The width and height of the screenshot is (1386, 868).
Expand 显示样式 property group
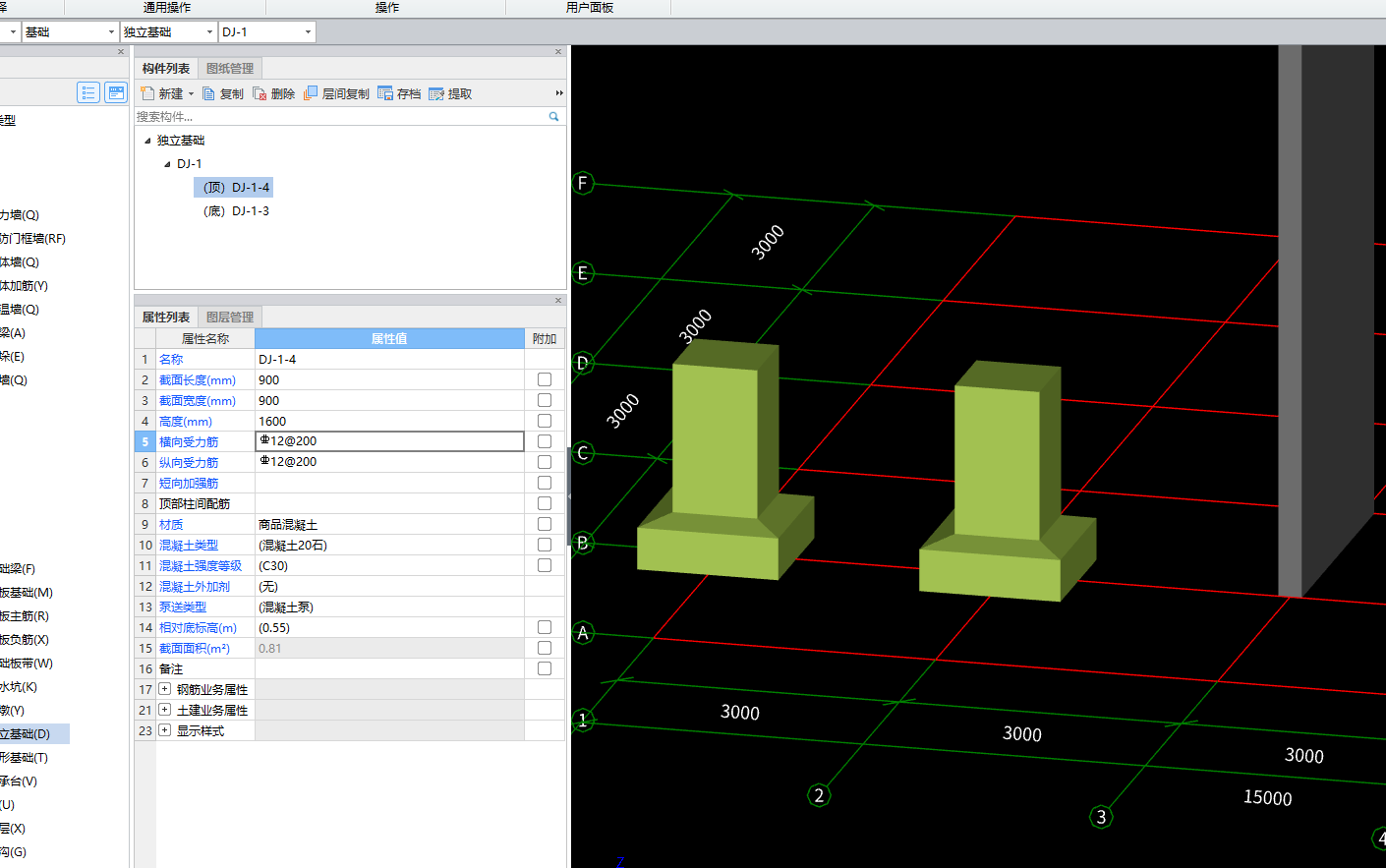click(x=165, y=730)
